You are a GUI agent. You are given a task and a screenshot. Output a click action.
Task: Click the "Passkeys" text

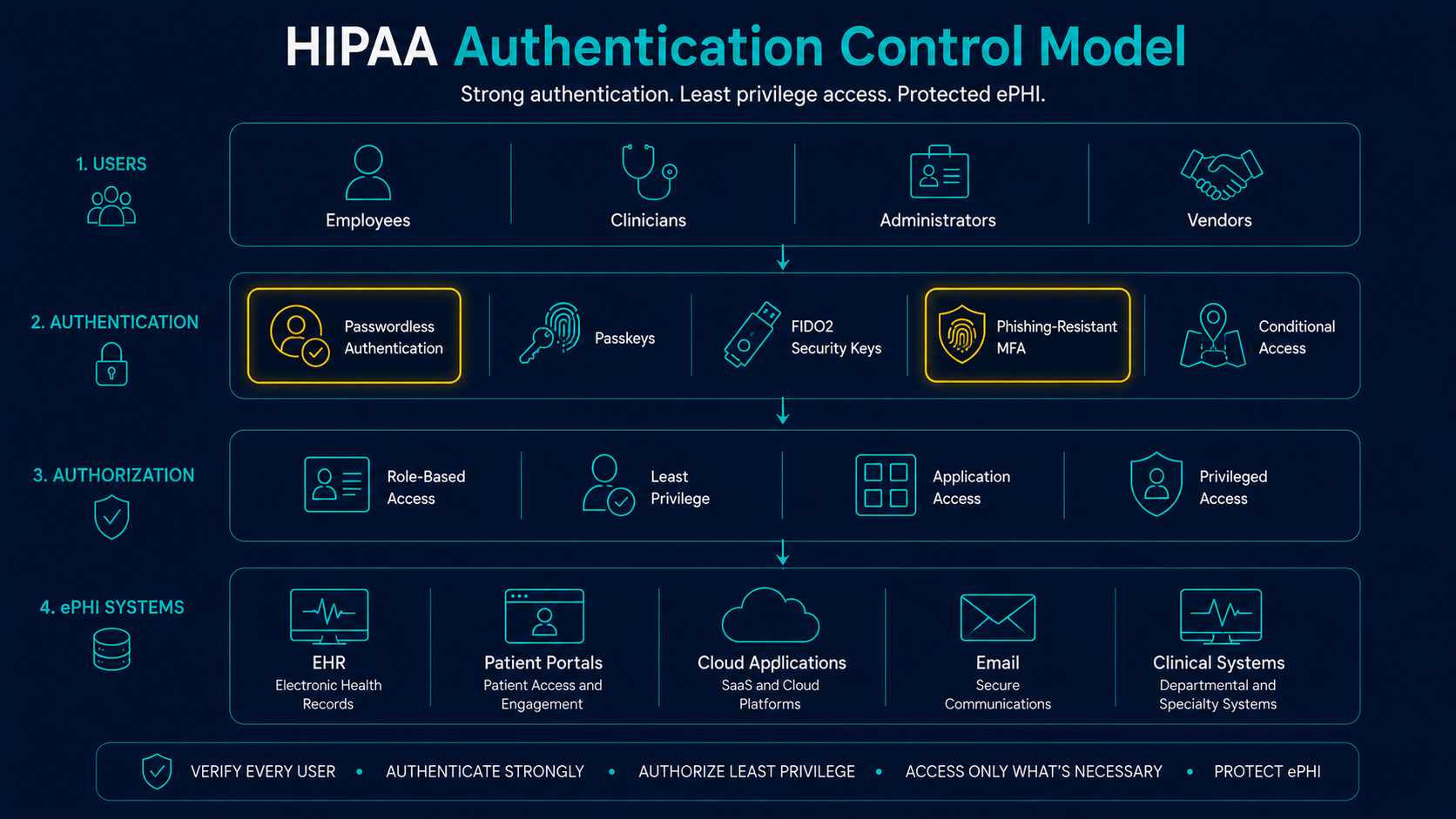(x=625, y=339)
